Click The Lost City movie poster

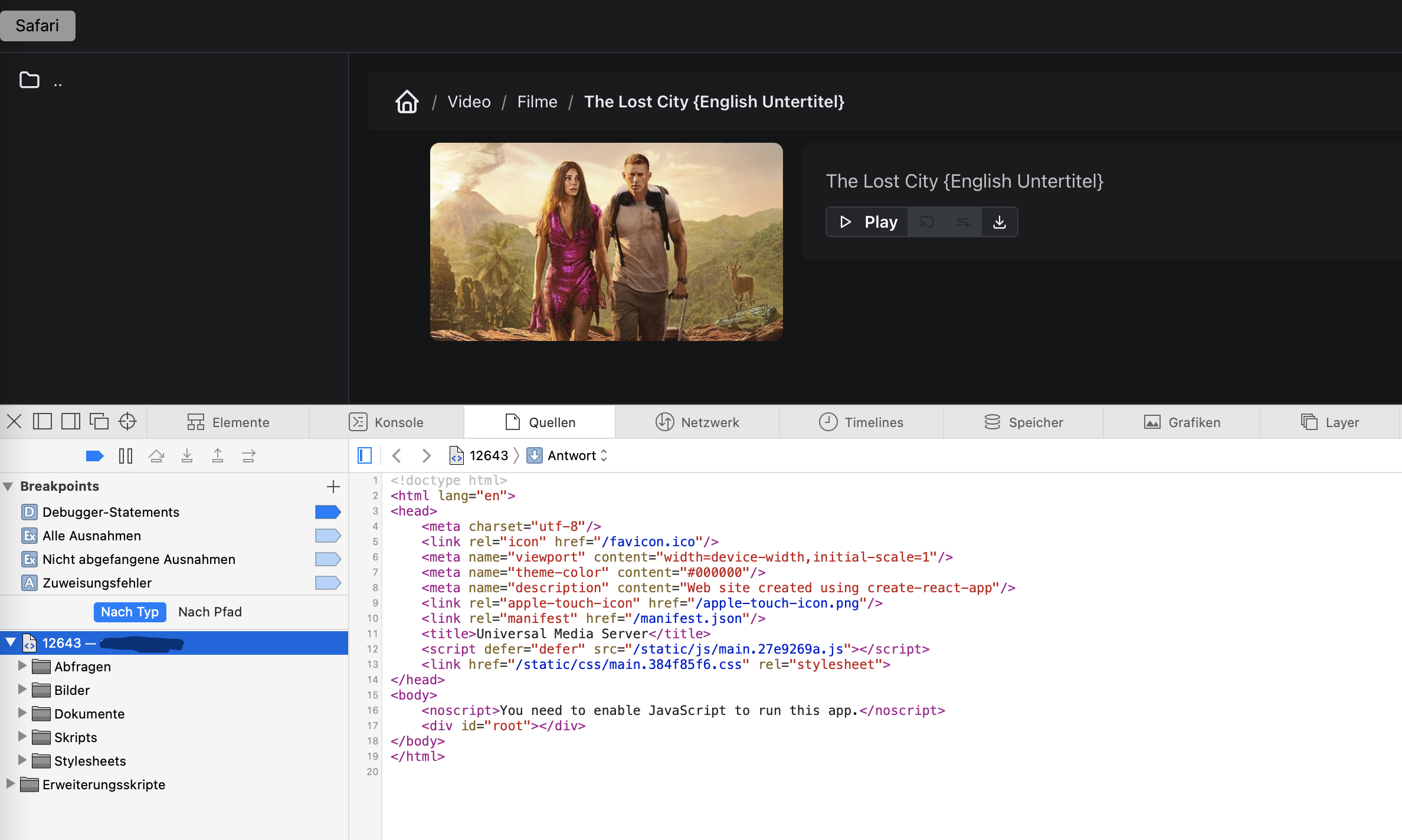606,241
